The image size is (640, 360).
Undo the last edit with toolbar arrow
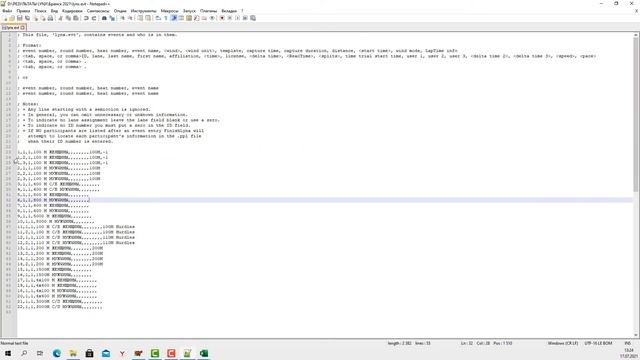tap(86, 18)
